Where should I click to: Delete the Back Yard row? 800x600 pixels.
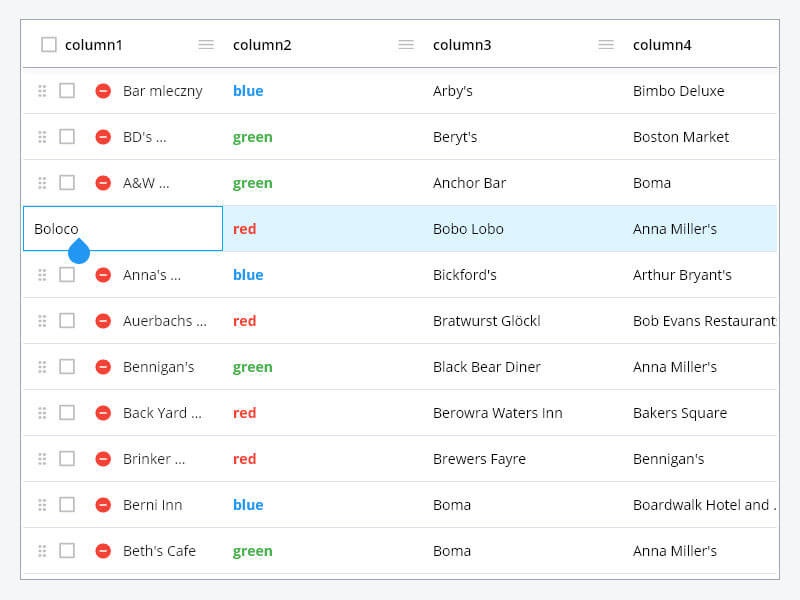[x=102, y=412]
